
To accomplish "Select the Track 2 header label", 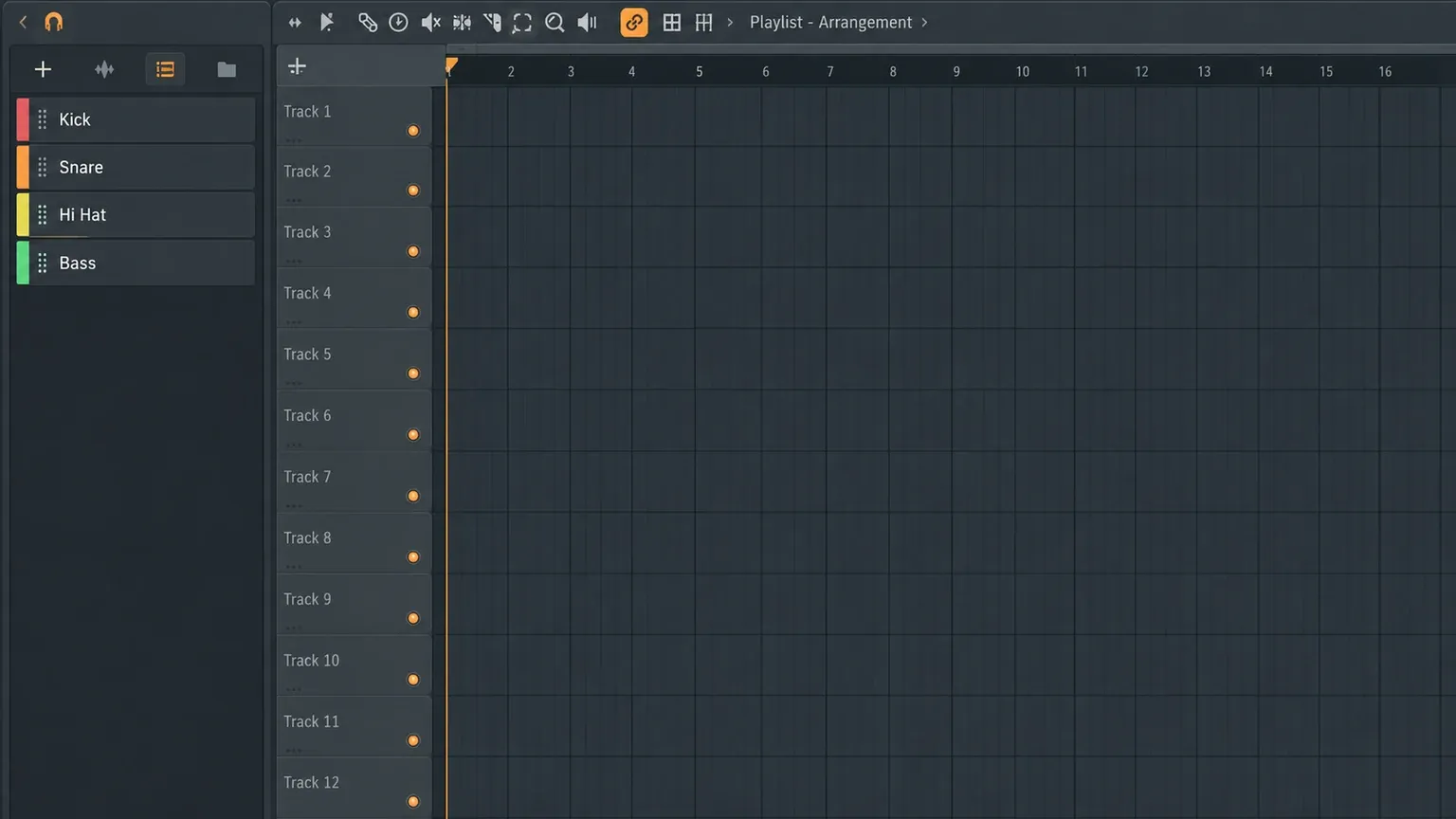I will click(307, 171).
